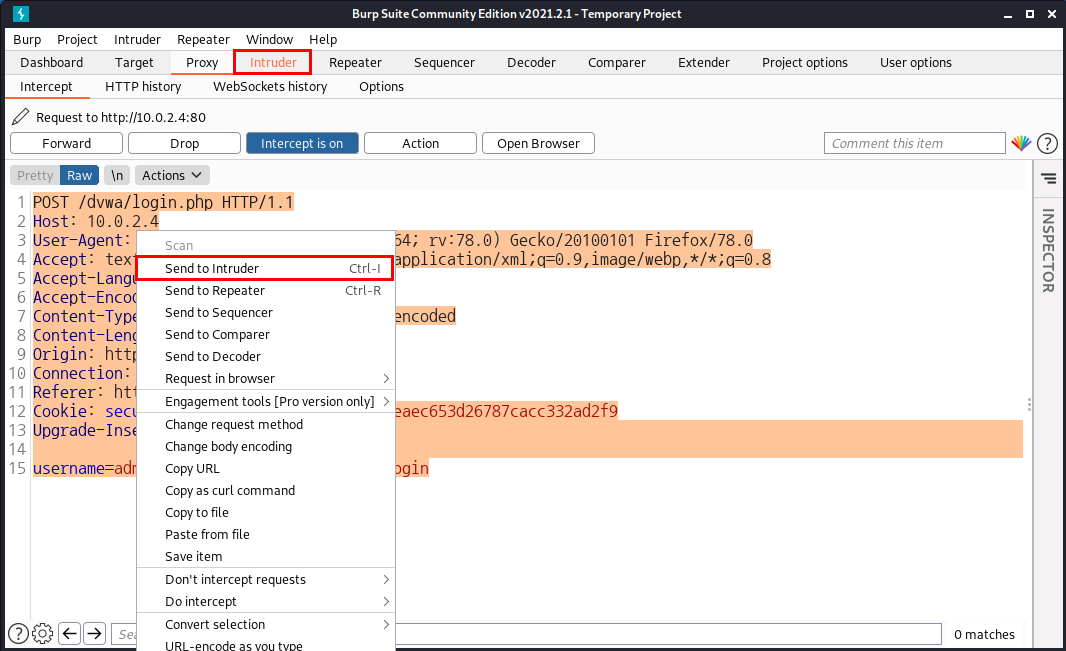Click Comment this item field
Screen dimensions: 1066x651
pyautogui.click(x=914, y=143)
